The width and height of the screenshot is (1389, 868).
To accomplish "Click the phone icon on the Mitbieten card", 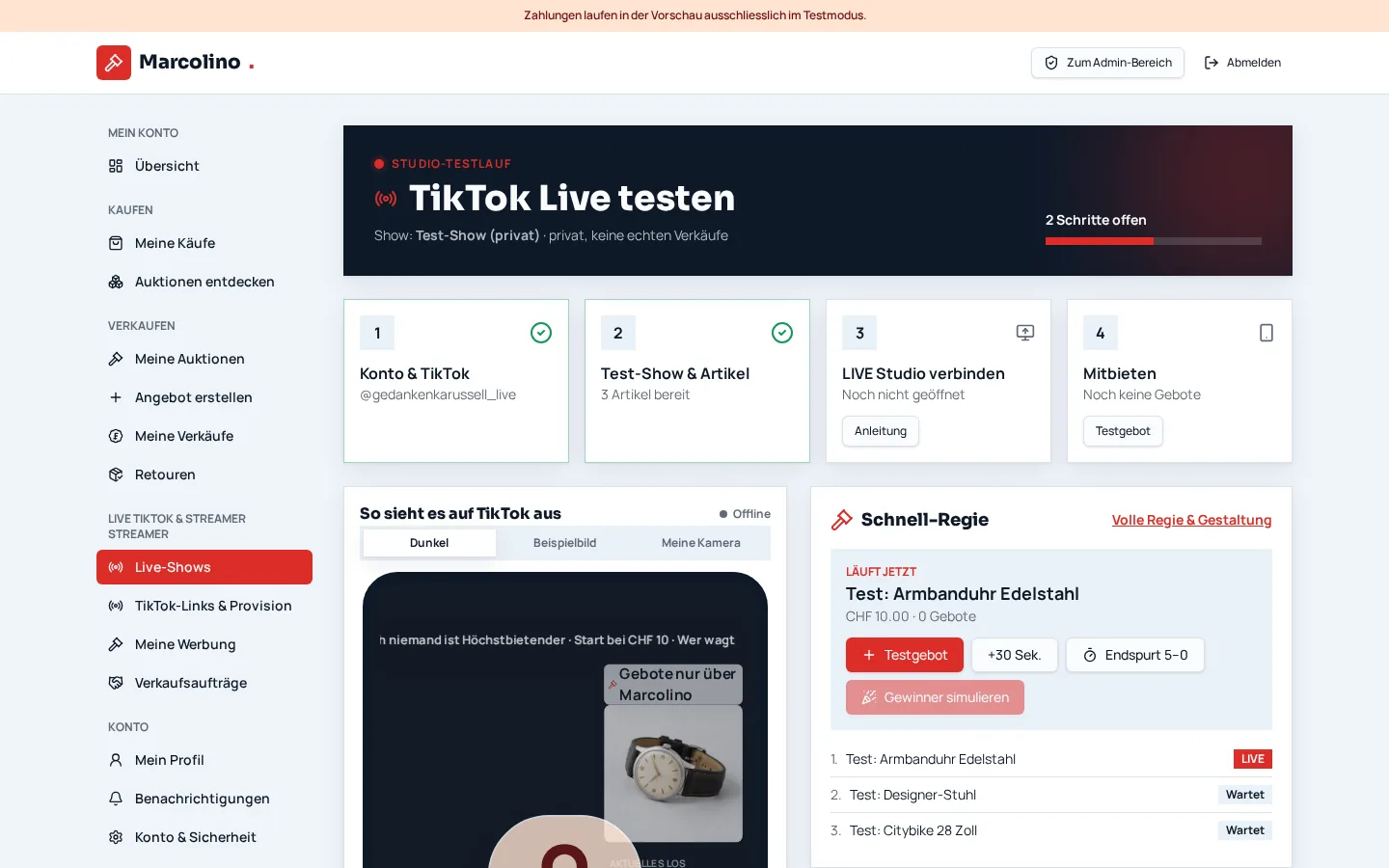I will tap(1266, 333).
